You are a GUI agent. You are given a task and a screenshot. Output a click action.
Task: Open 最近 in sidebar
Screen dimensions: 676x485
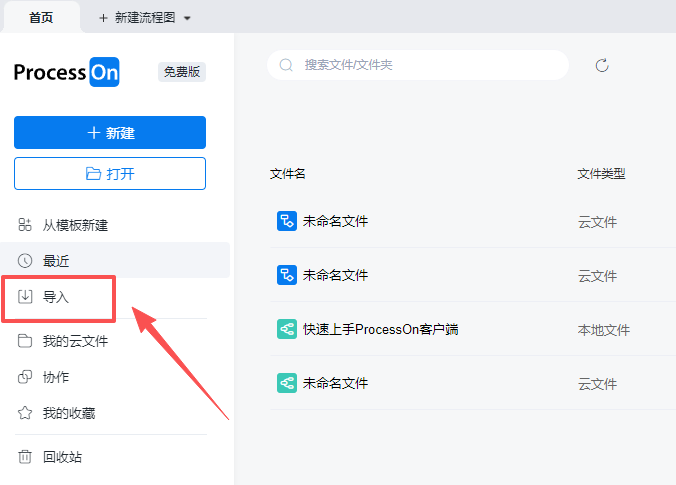(x=56, y=261)
